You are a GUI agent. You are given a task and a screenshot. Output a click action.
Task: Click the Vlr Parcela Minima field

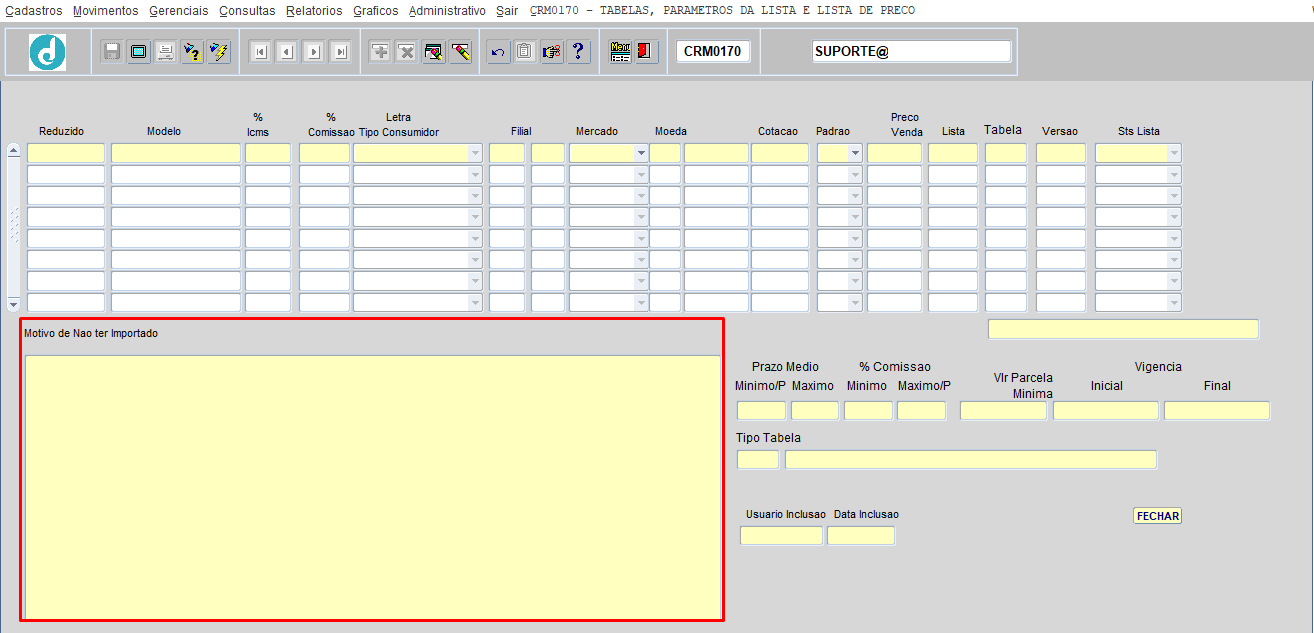(1003, 410)
